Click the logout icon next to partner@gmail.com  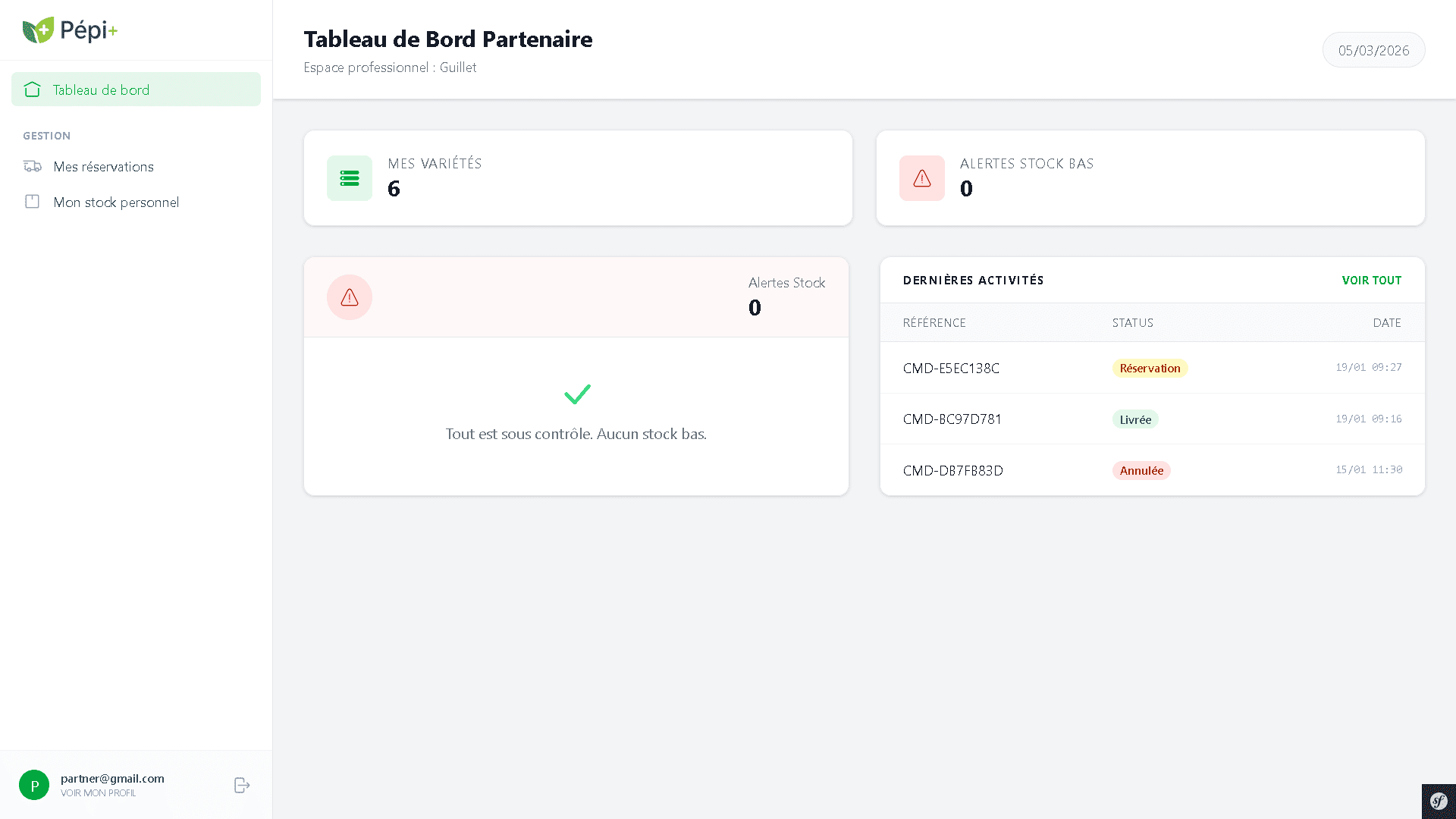[x=241, y=785]
